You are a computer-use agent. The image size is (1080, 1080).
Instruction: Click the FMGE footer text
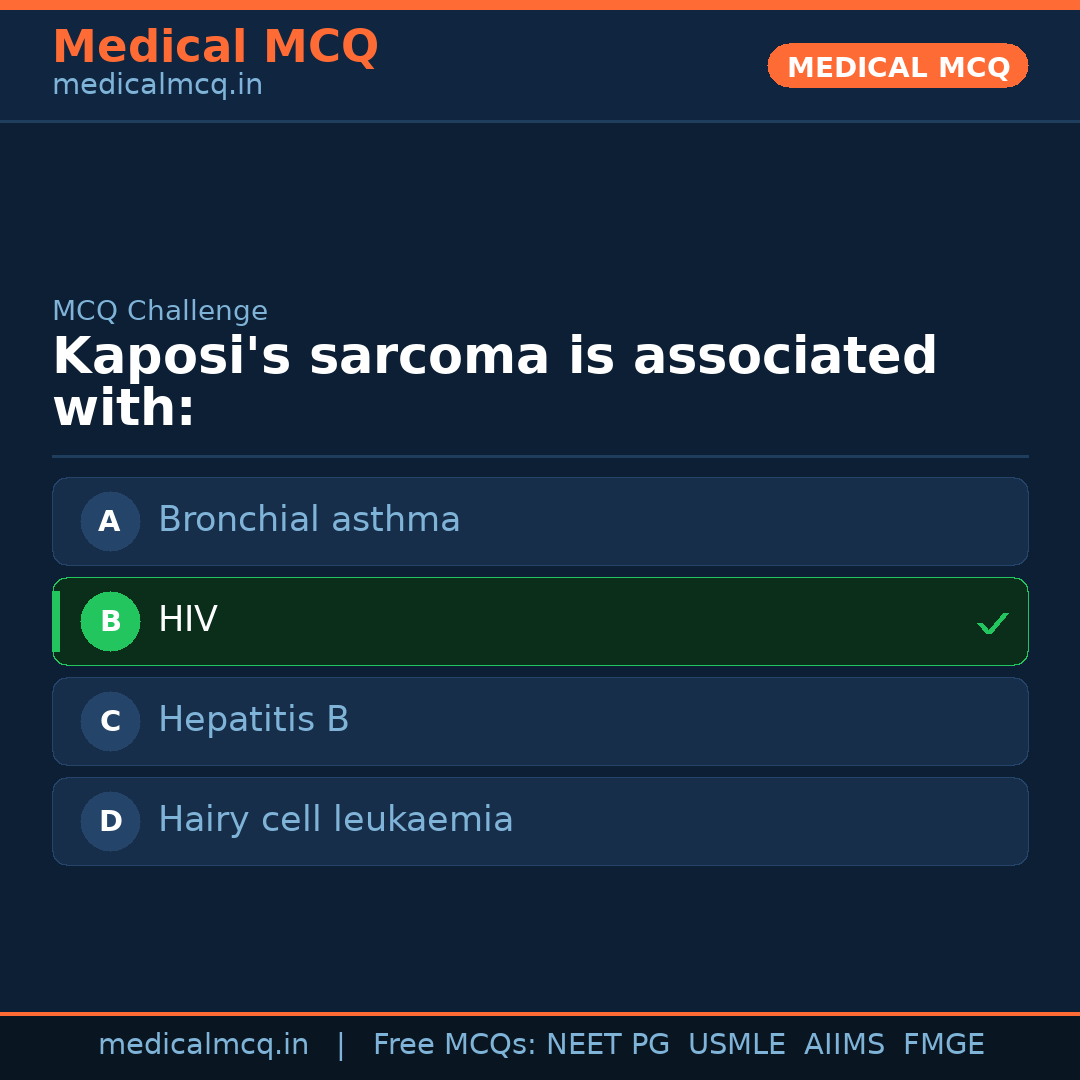tap(943, 1045)
